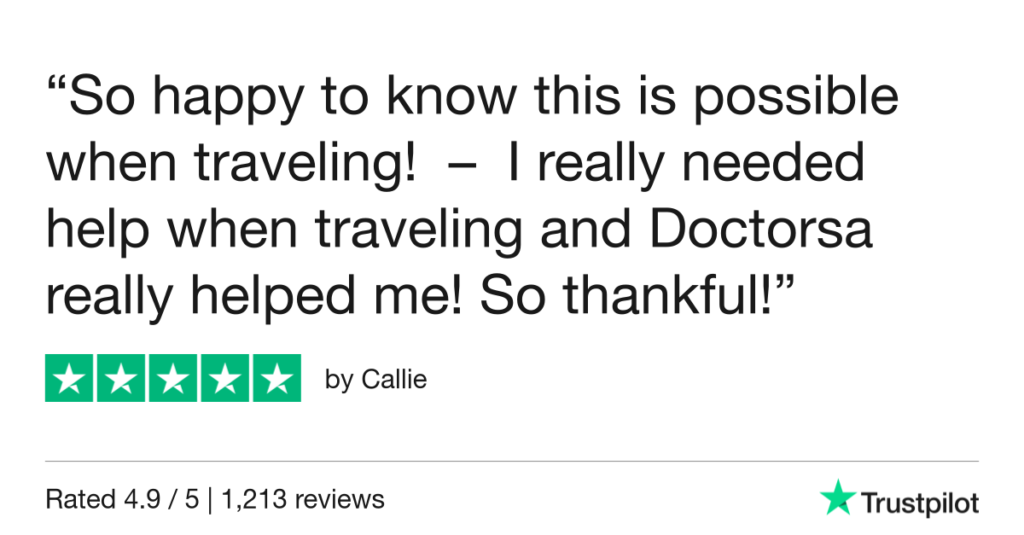The image size is (1024, 535).
Task: Click the horizontal divider line
Action: pyautogui.click(x=512, y=461)
